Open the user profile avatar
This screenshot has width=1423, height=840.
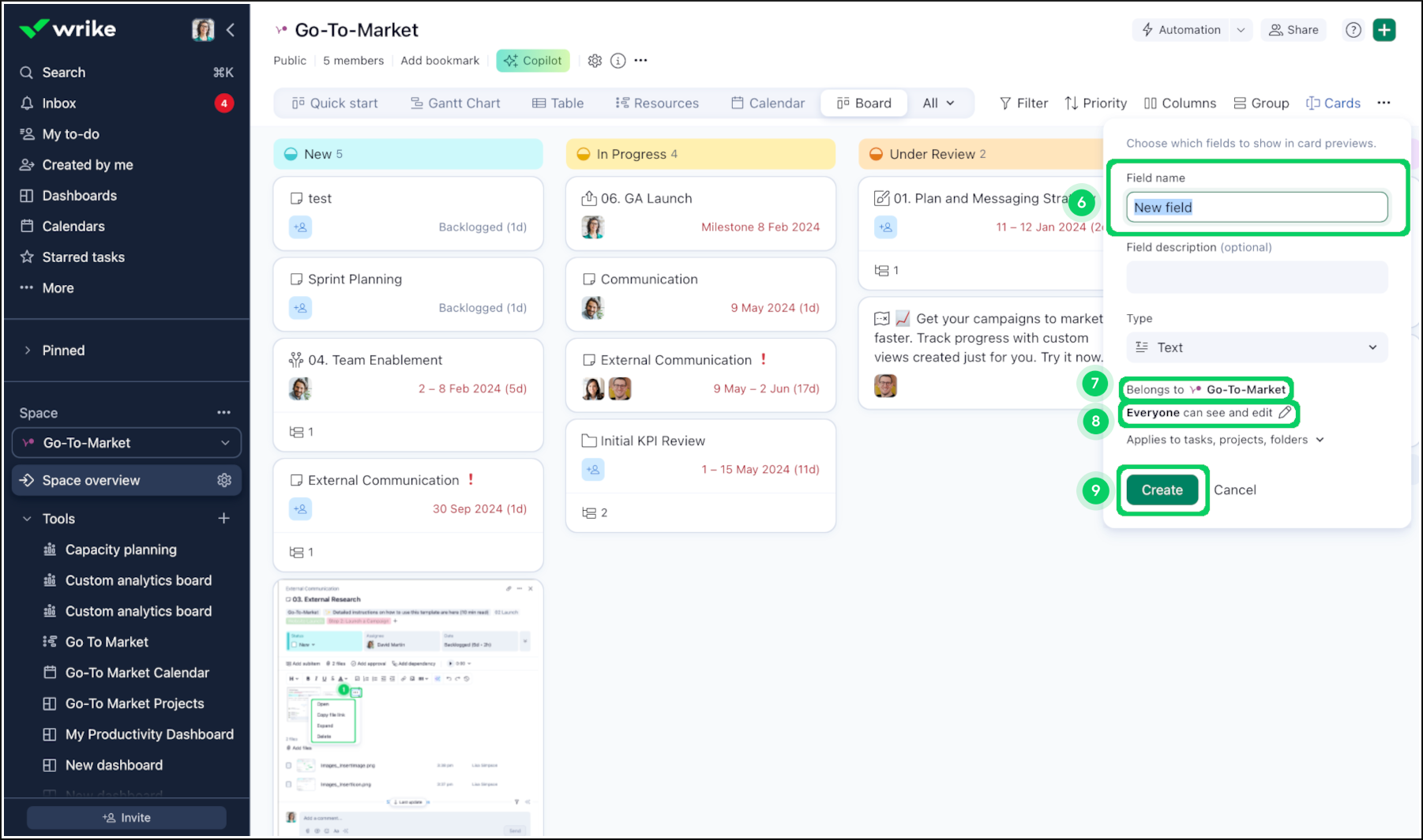[x=203, y=30]
